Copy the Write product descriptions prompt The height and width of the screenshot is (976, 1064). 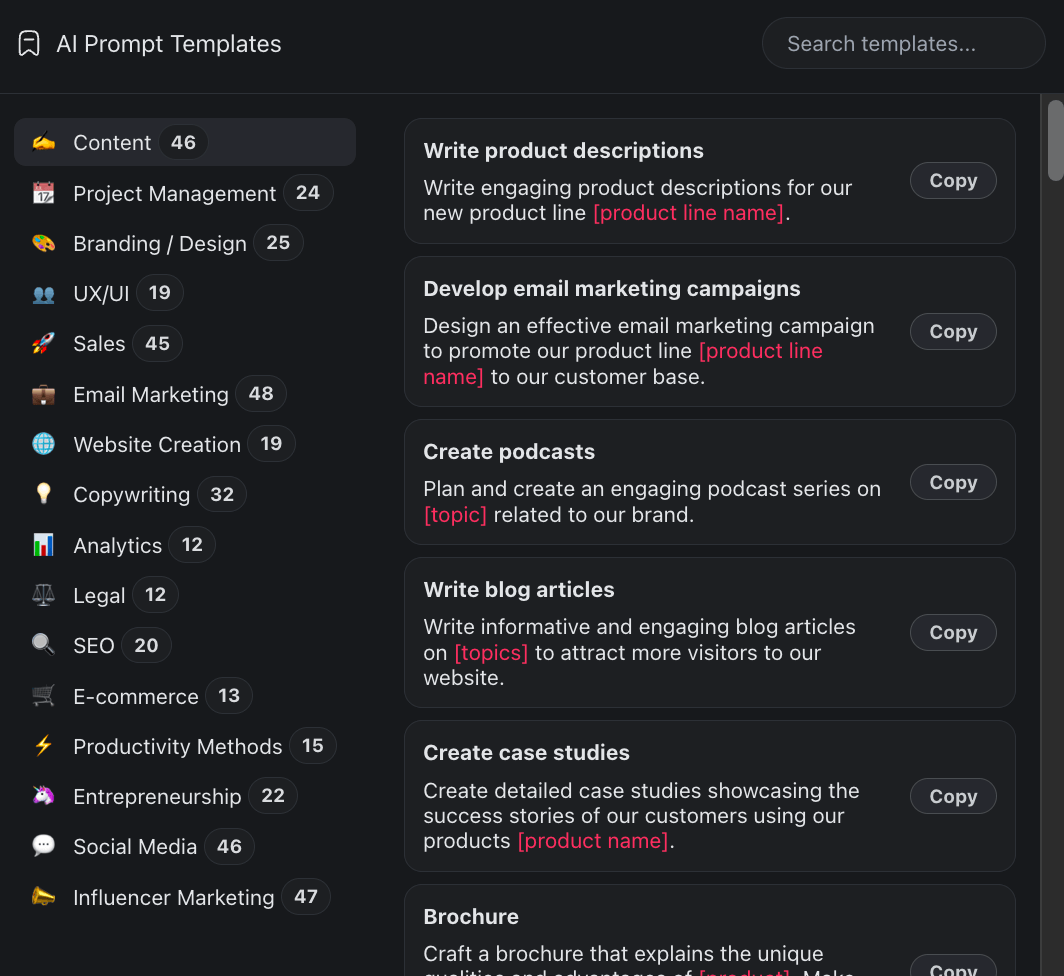952,180
